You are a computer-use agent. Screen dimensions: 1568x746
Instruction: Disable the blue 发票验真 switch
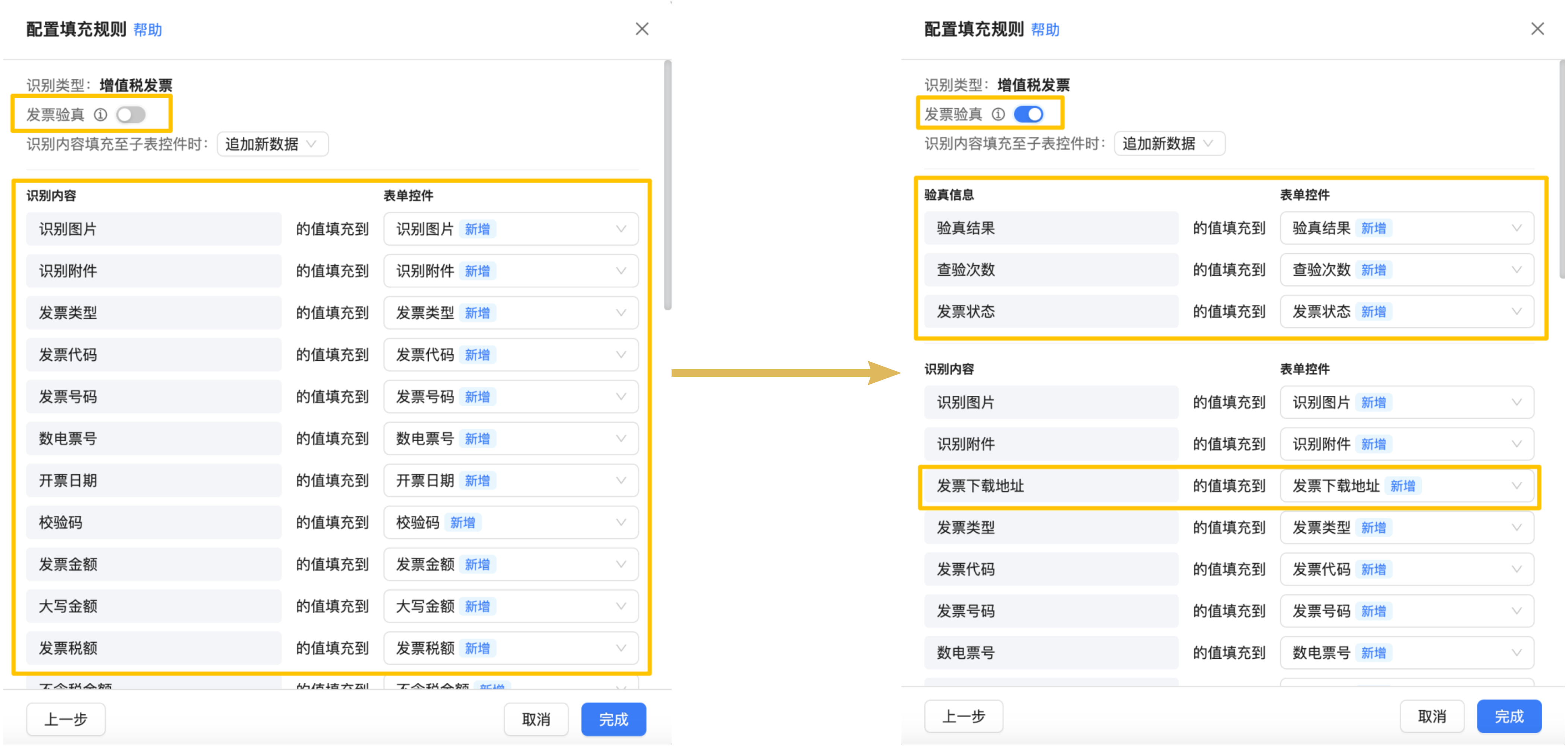click(x=1029, y=114)
